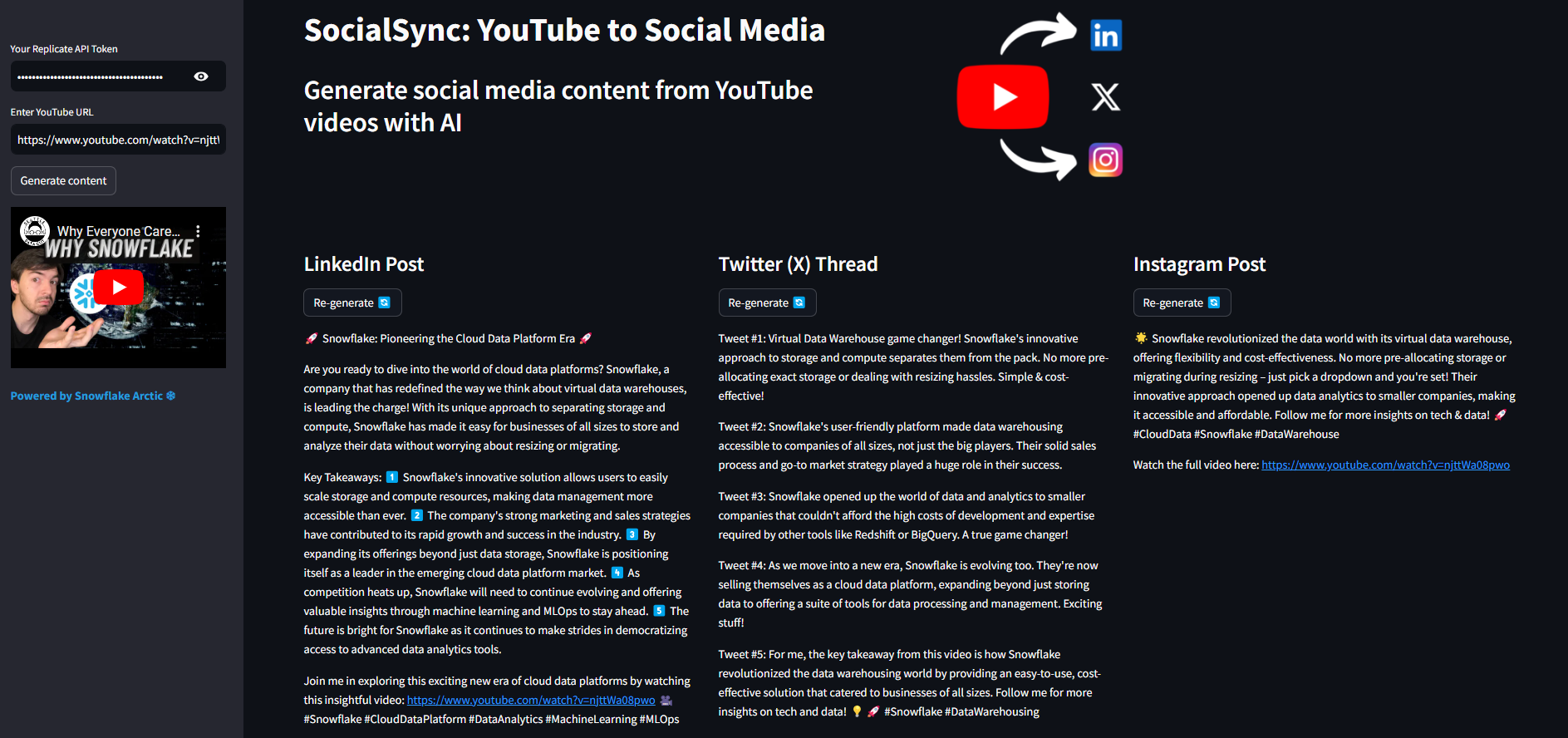Image resolution: width=1568 pixels, height=738 pixels.
Task: Click the YouTube URL input field
Action: coord(118,140)
